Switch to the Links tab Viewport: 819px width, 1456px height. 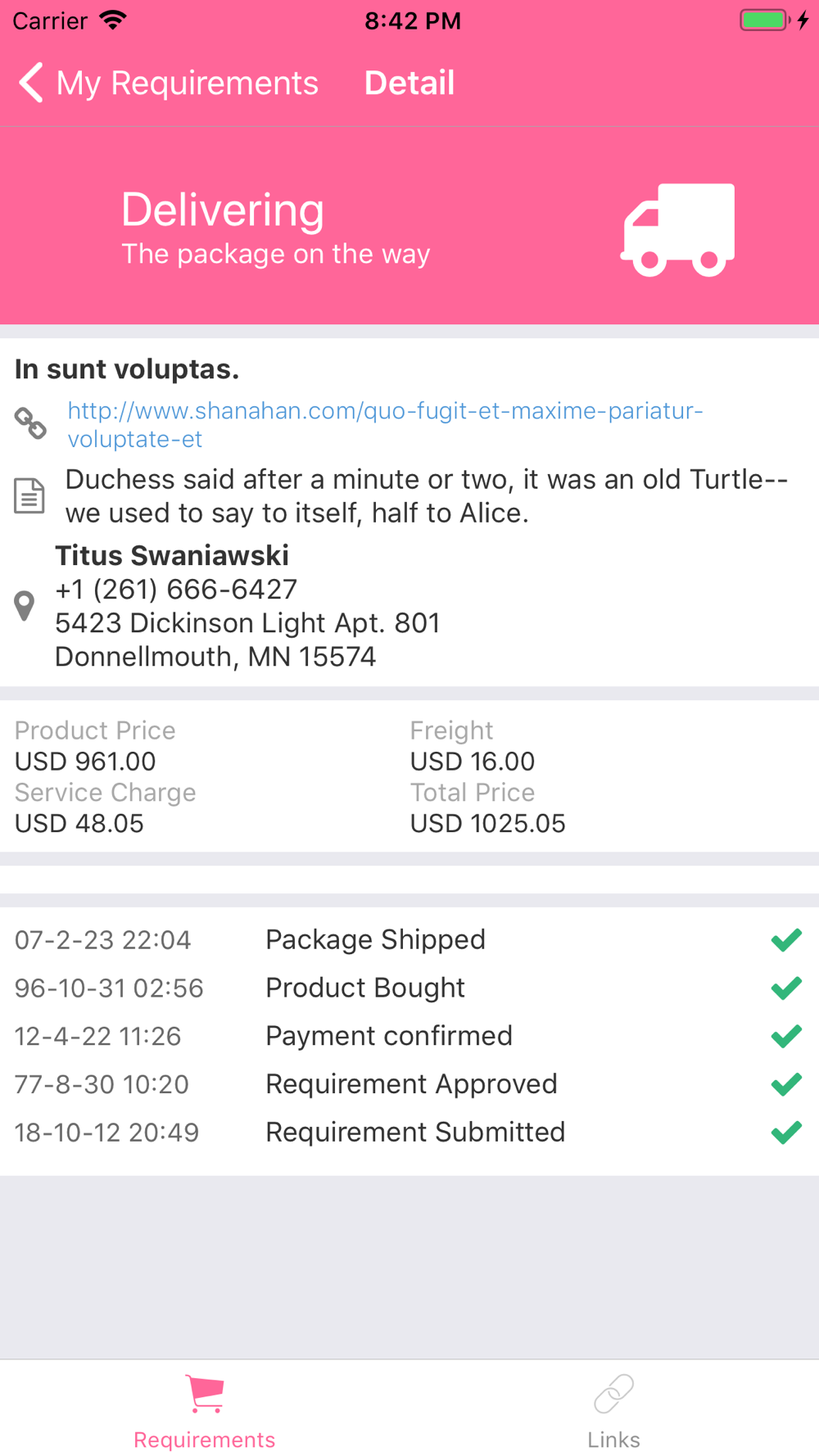(x=614, y=1409)
